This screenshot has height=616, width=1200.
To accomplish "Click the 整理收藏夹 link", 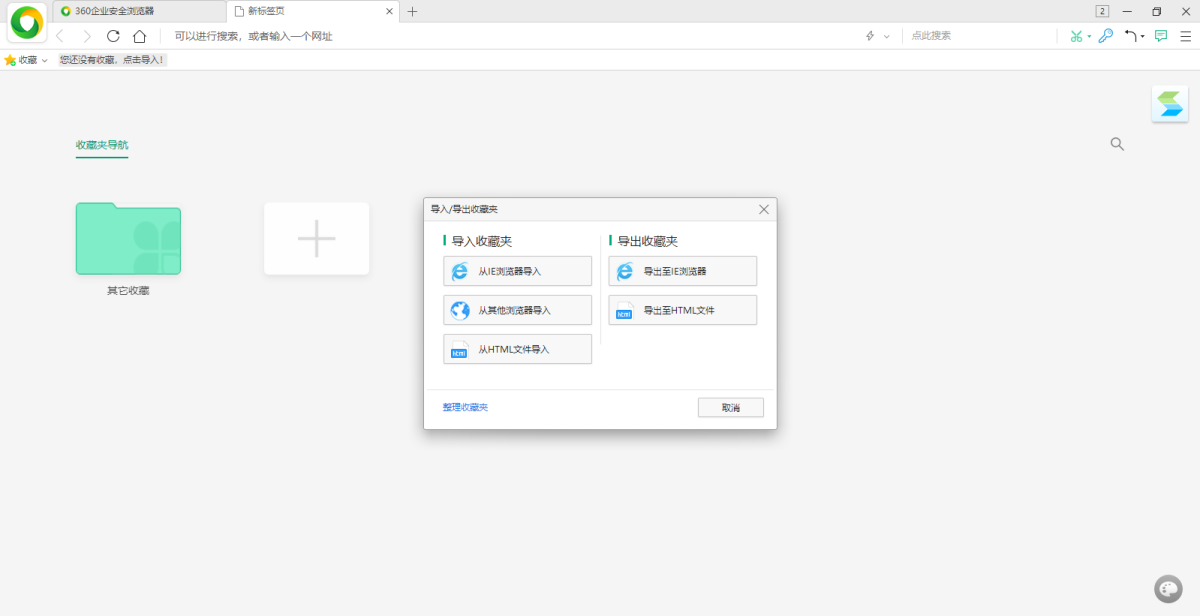I will 464,406.
